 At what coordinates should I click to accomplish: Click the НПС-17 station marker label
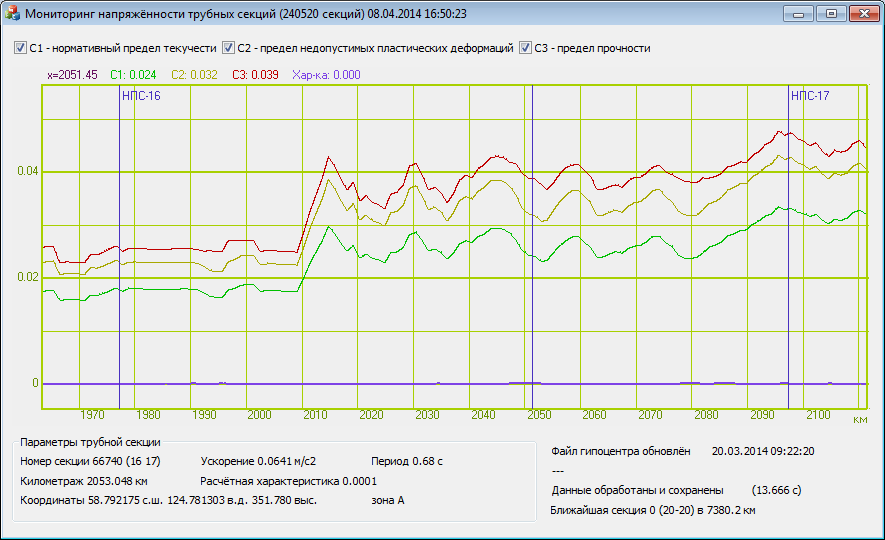point(810,96)
